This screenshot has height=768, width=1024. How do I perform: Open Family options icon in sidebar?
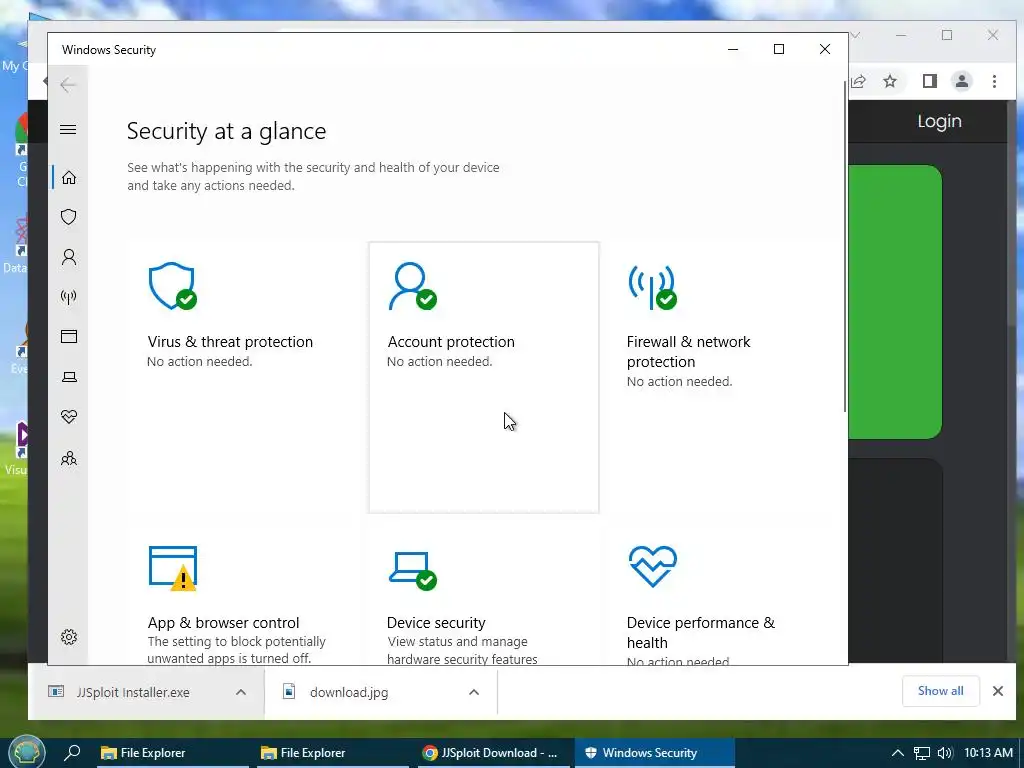69,458
